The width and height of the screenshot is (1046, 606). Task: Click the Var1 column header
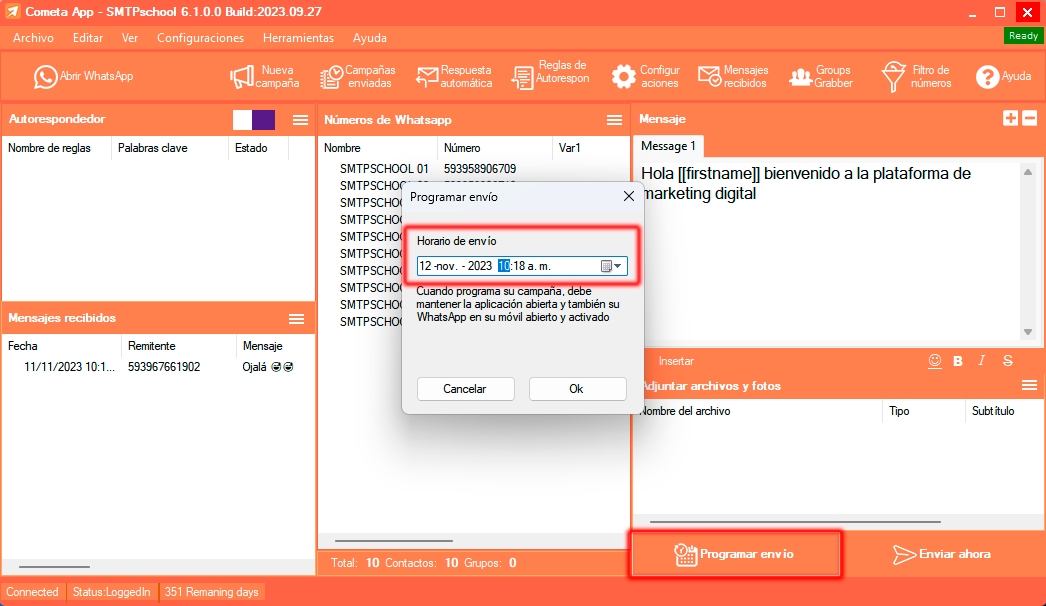point(570,148)
